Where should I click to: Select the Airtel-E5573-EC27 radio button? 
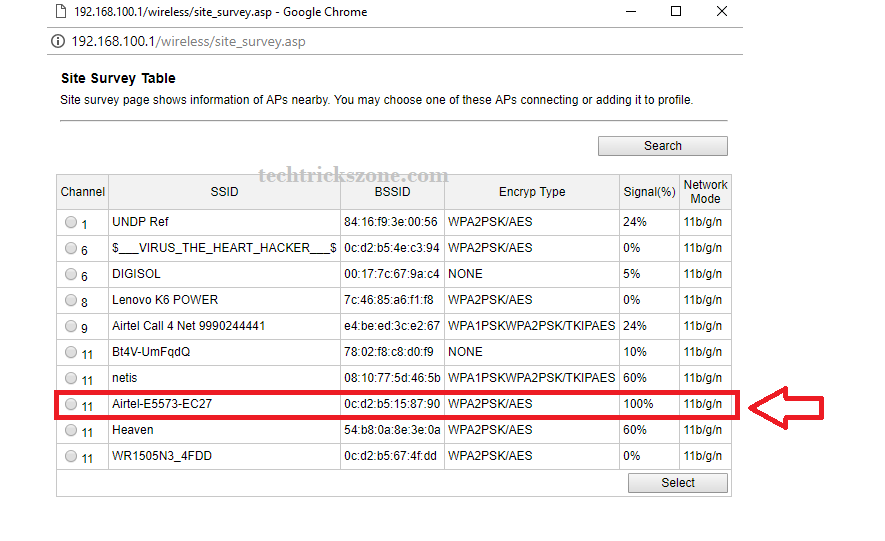(x=71, y=404)
